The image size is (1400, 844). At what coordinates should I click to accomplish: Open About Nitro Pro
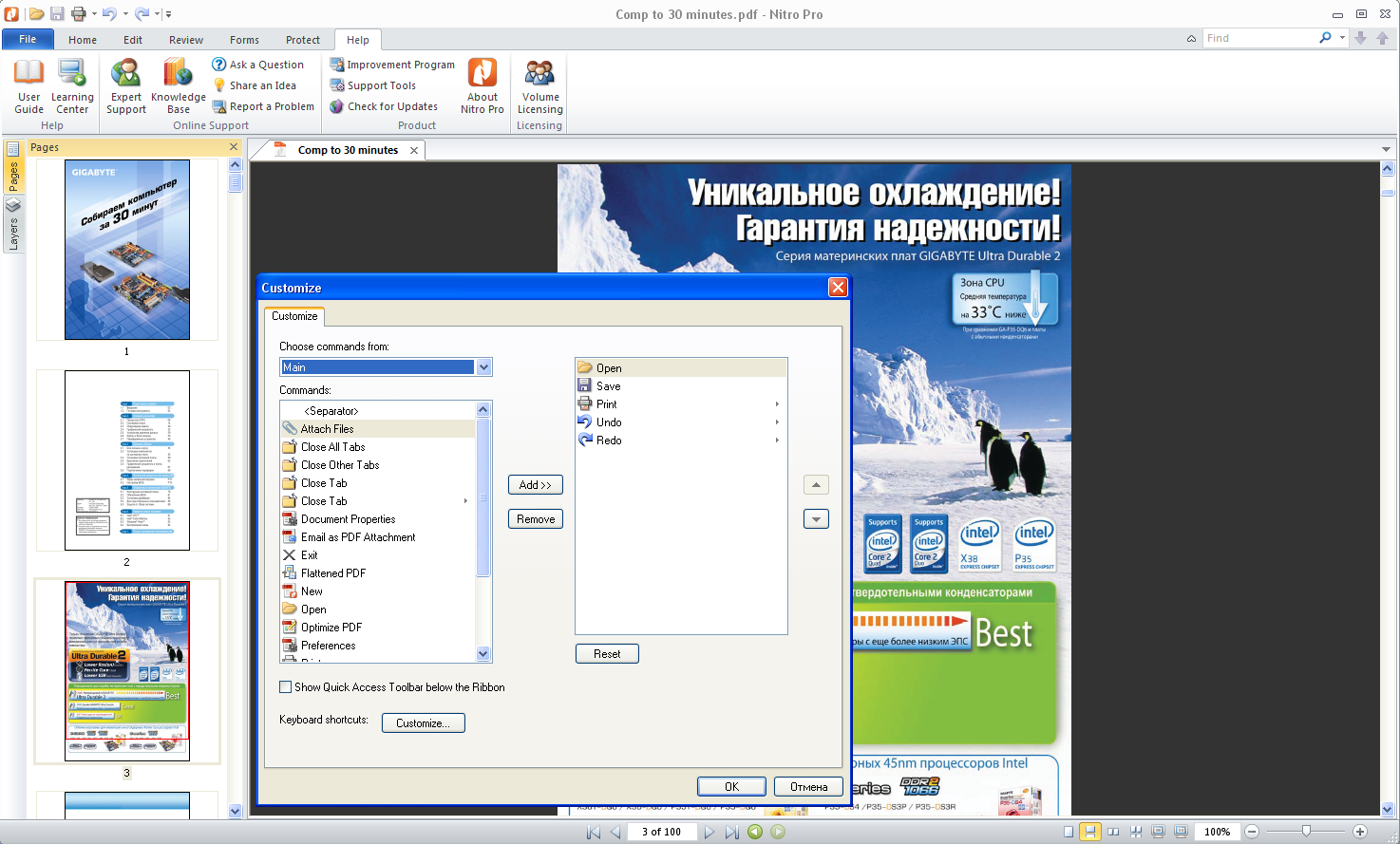click(x=482, y=86)
